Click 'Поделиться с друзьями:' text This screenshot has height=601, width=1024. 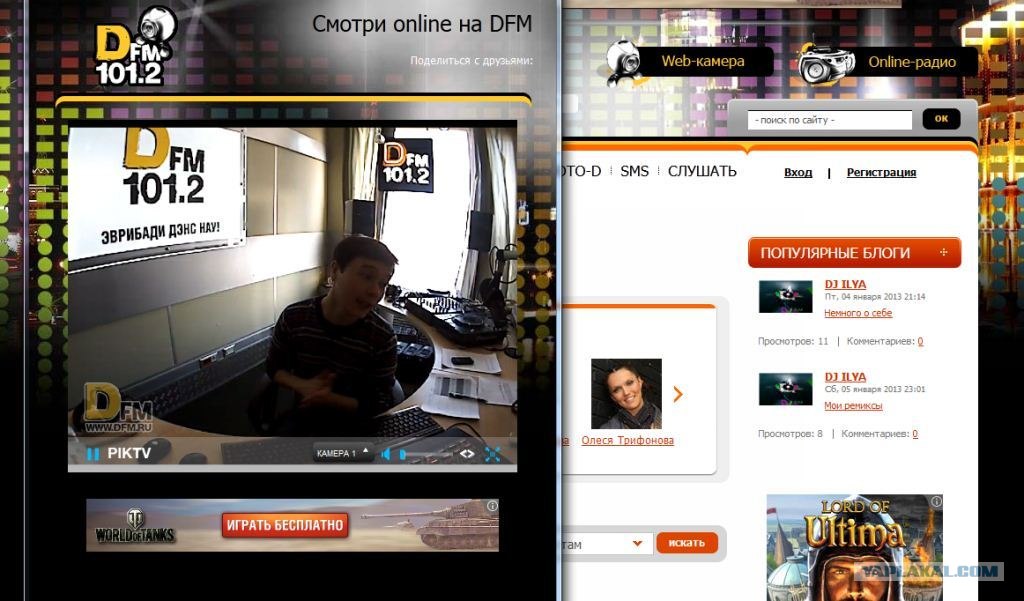click(472, 61)
